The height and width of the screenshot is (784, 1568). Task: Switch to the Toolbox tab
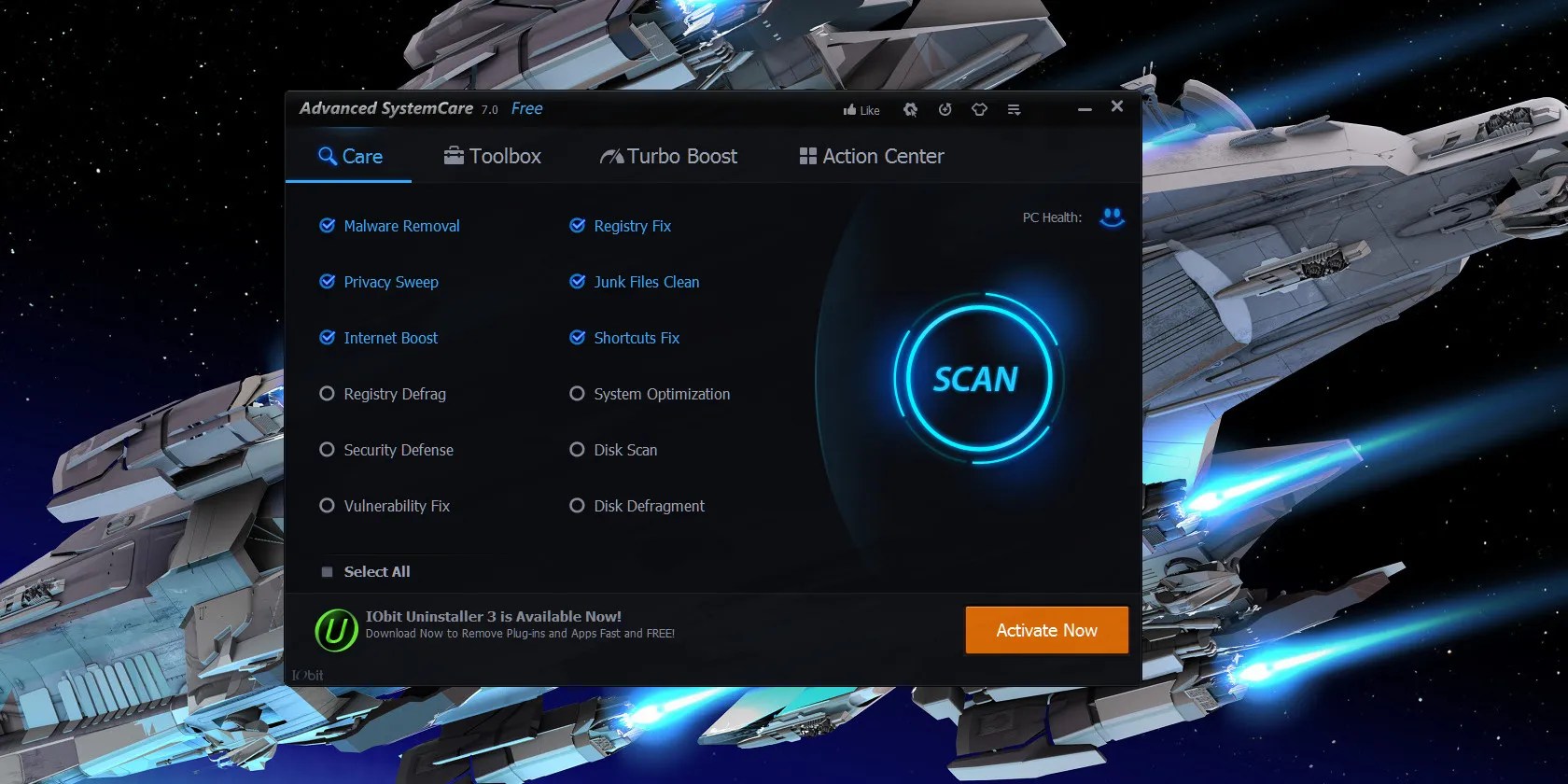pyautogui.click(x=492, y=156)
